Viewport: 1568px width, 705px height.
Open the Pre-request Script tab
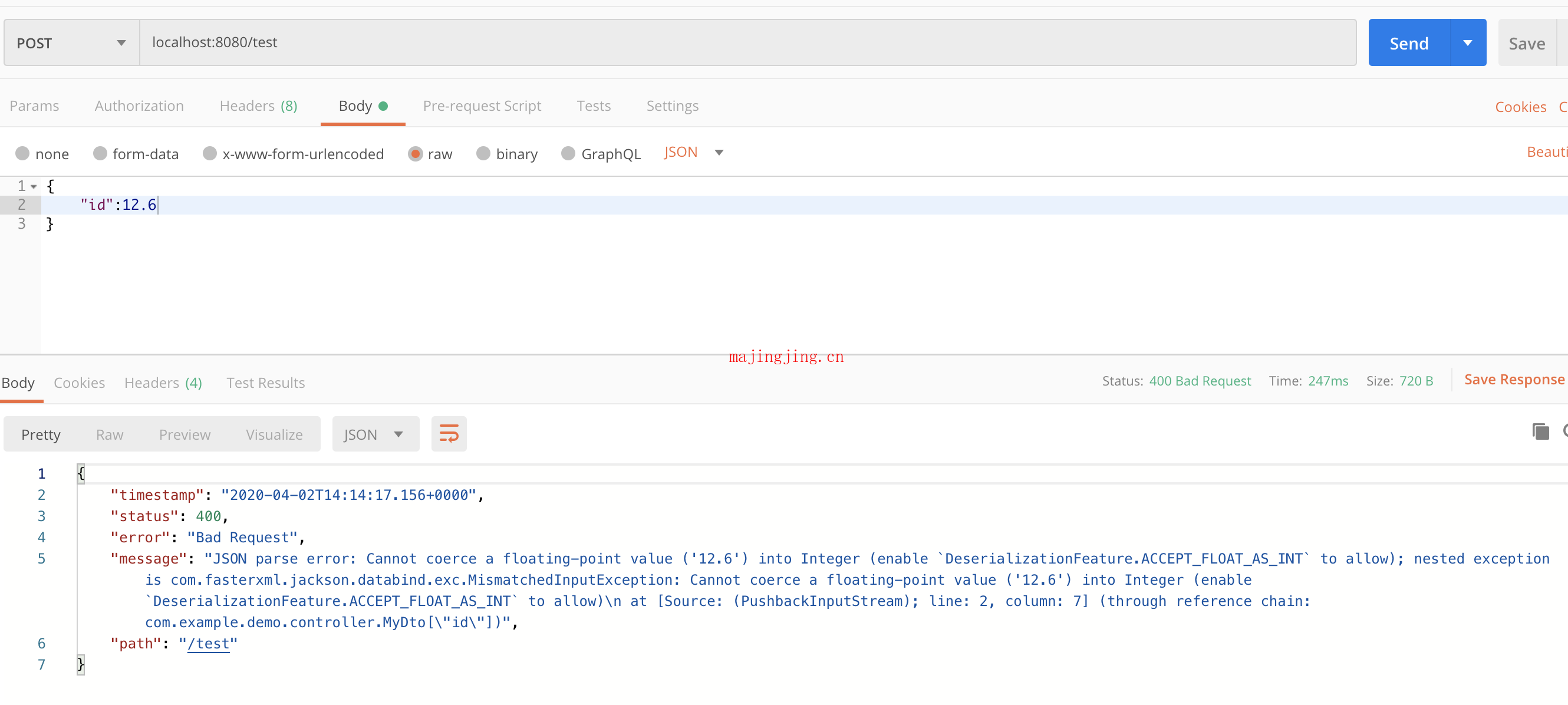(482, 106)
